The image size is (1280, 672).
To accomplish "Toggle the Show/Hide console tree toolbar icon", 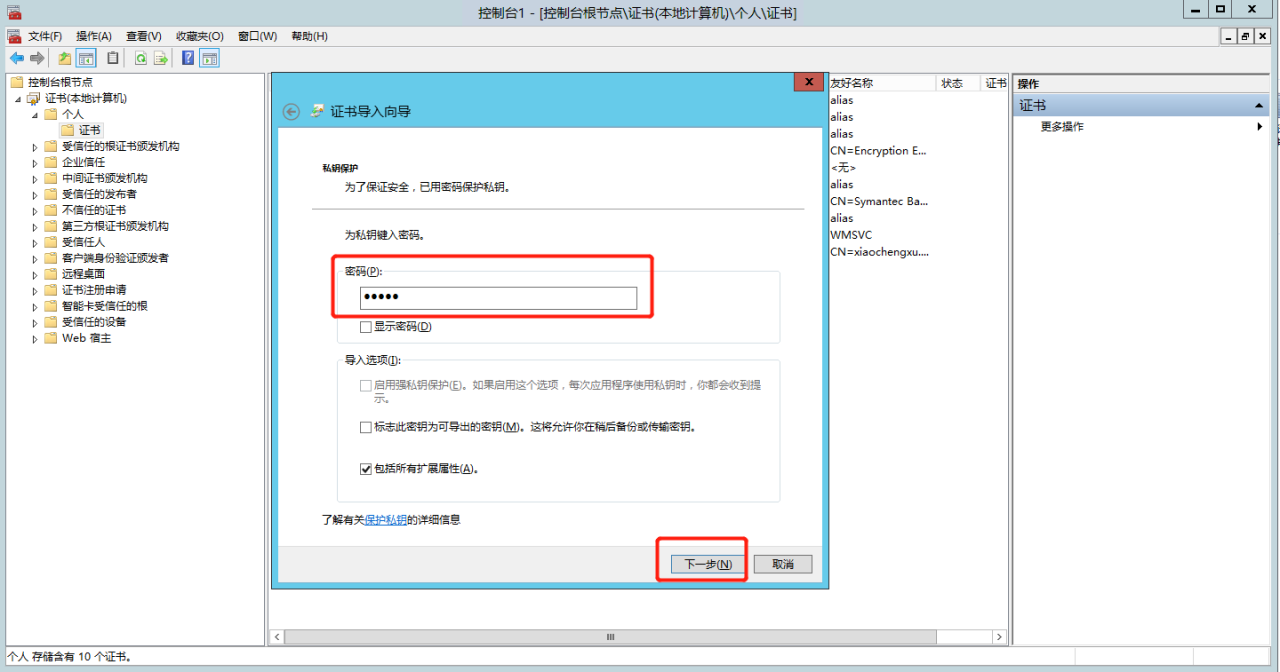I will coord(87,58).
